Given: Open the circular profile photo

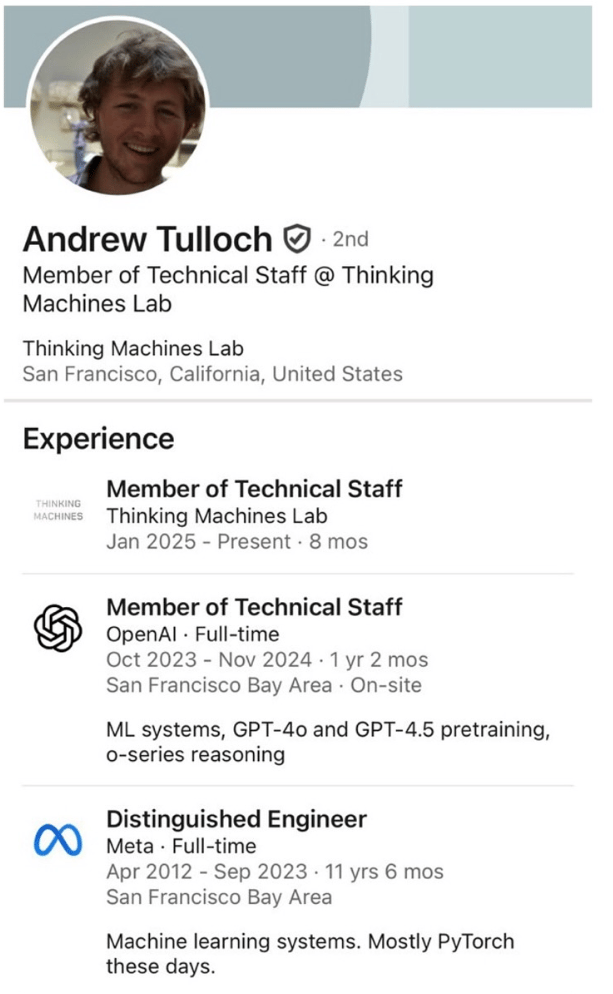Looking at the screenshot, I should click(119, 106).
